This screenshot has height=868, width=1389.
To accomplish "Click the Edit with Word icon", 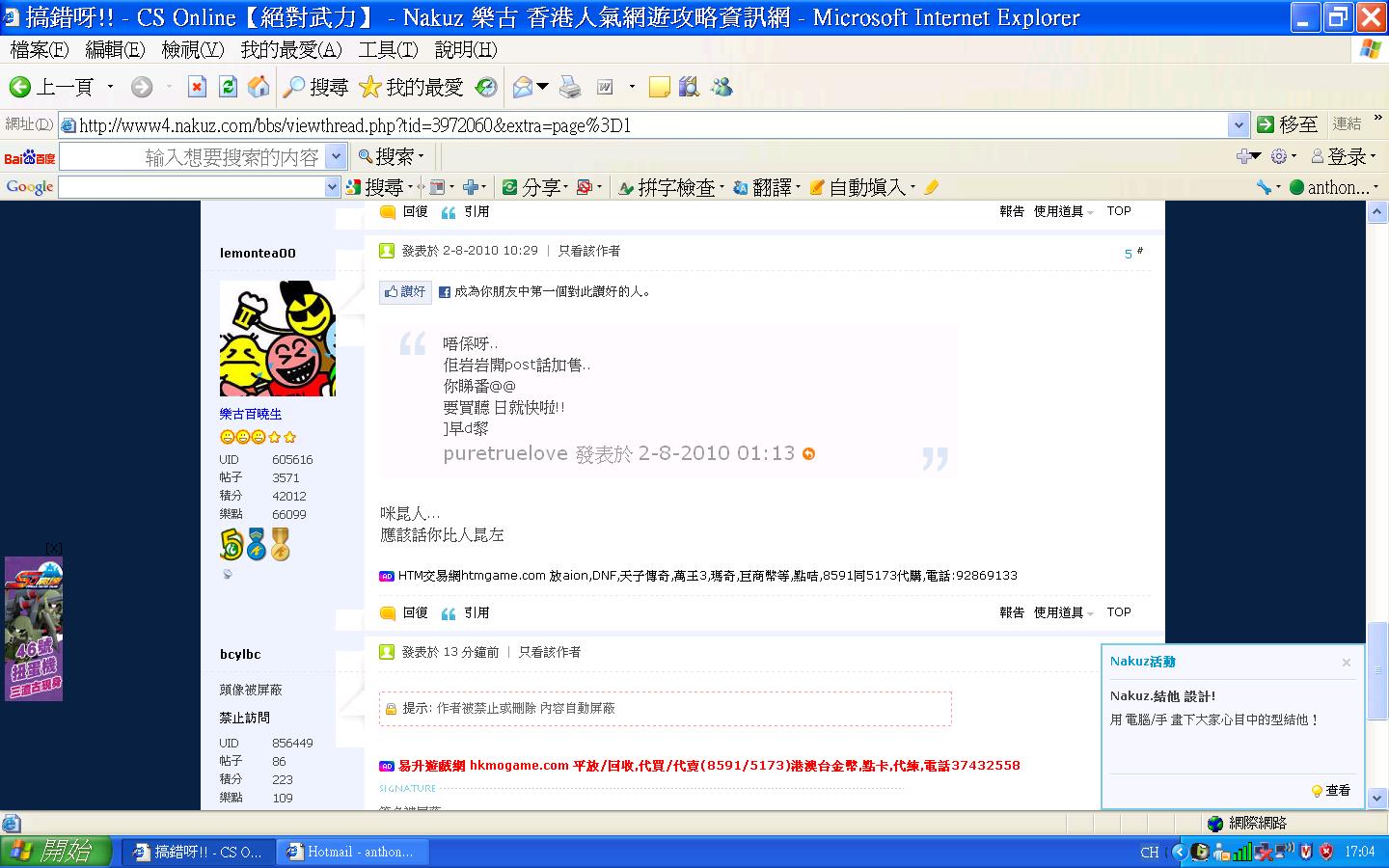I will [606, 88].
